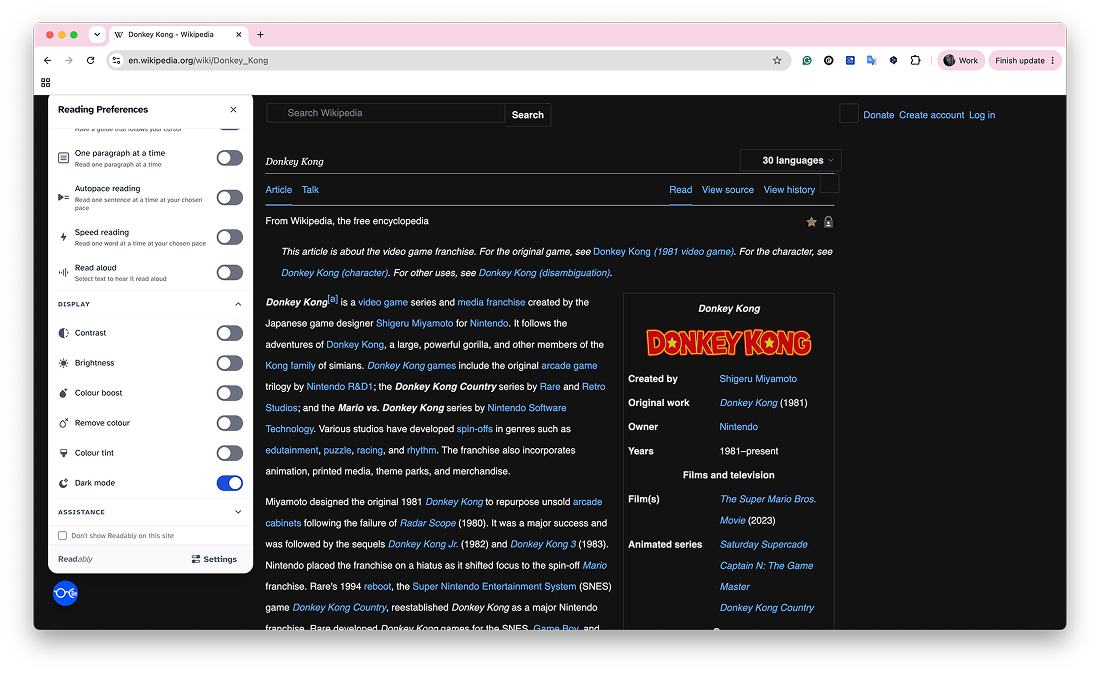1100x674 pixels.
Task: Click the Read aloud waveform icon
Action: pos(63,272)
